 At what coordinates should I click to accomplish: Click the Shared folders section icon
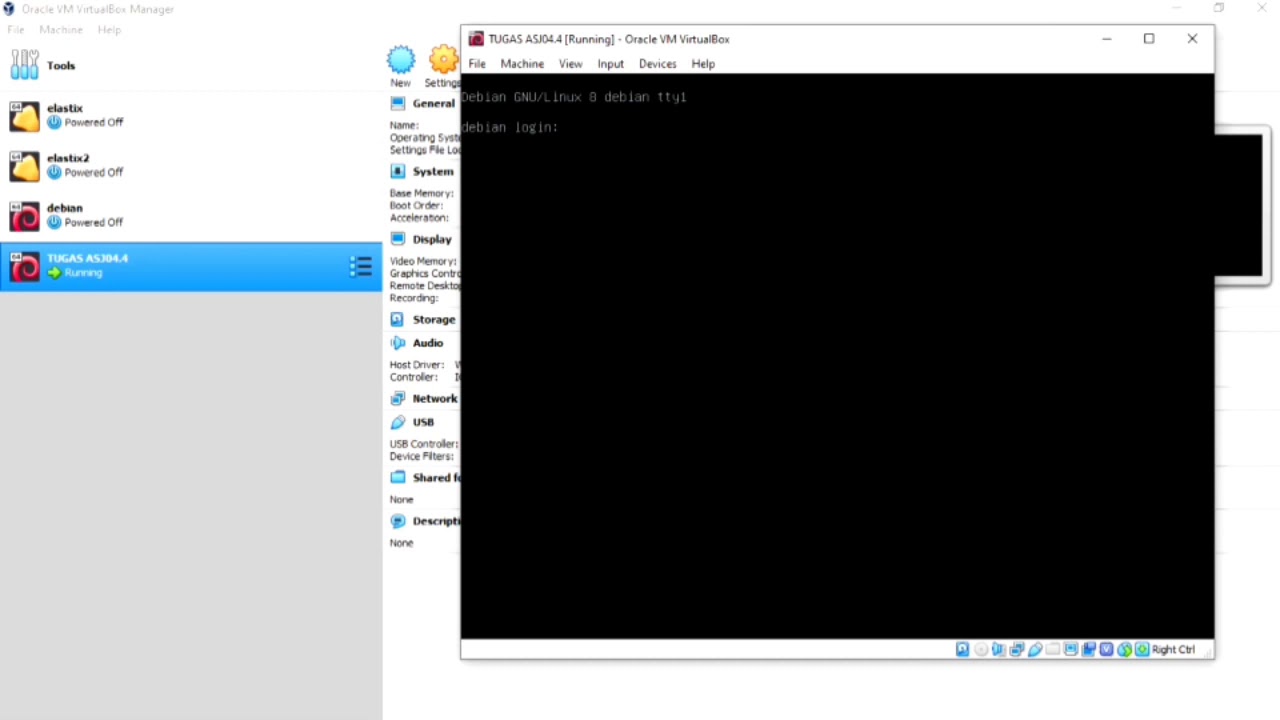pos(398,477)
